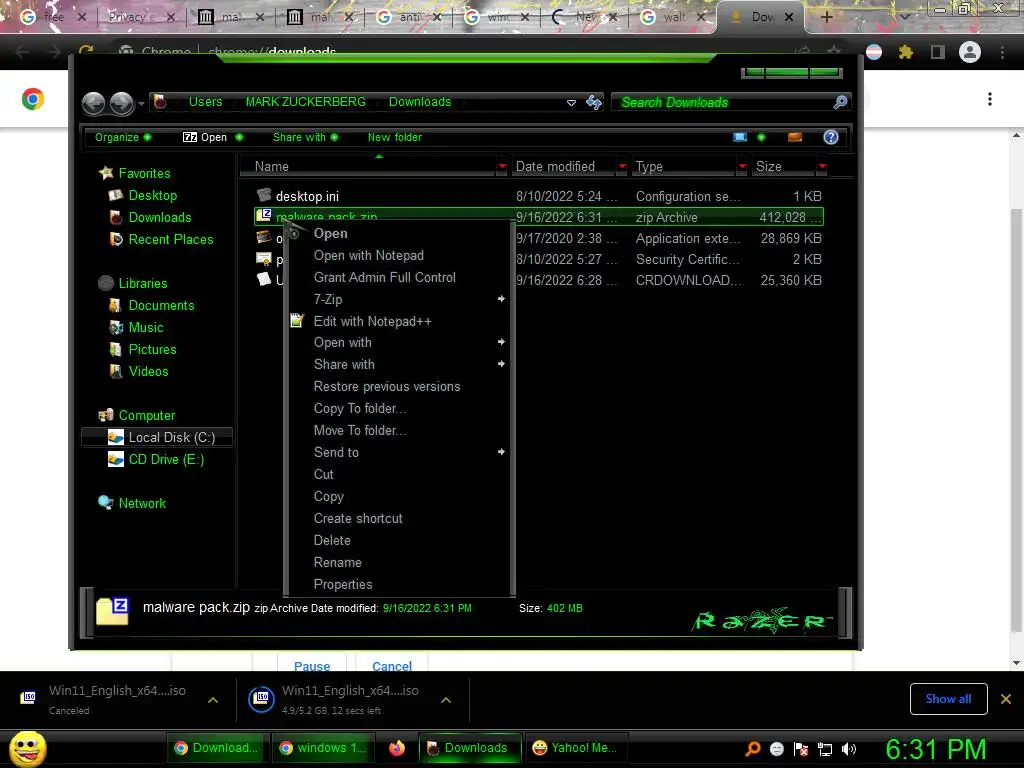
Task: Click MARK ZUCKERBERG in the breadcrumb
Action: 306,102
